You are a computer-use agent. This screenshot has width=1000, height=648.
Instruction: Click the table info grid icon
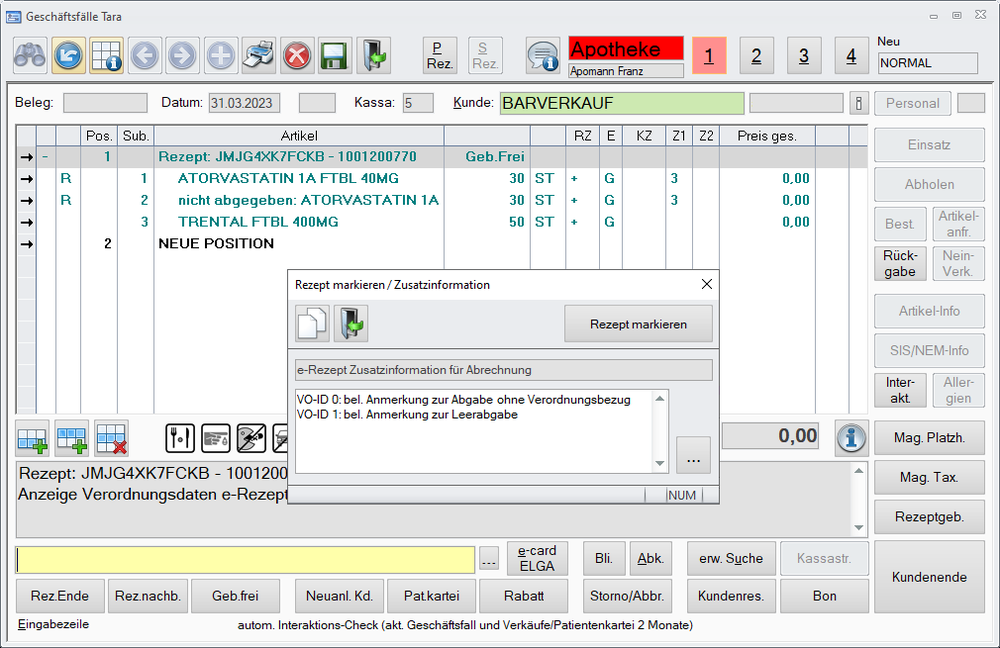tap(106, 55)
